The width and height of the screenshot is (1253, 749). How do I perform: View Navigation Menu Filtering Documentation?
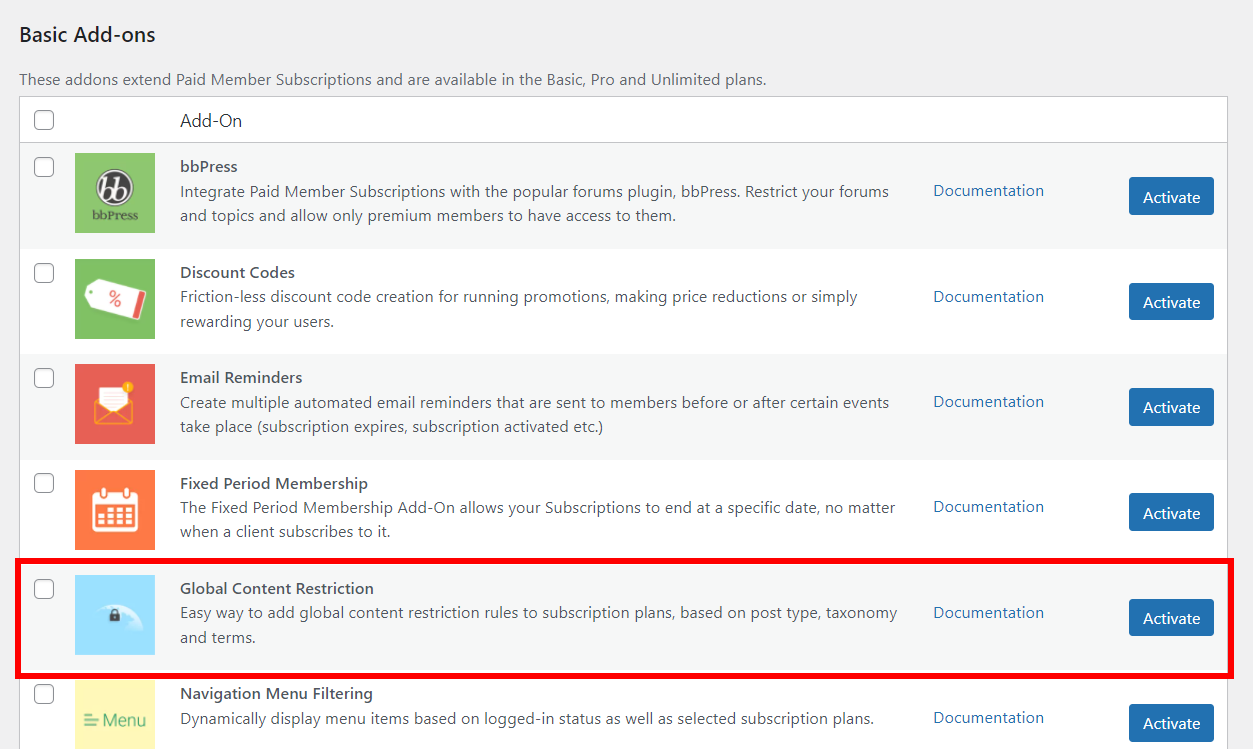(988, 718)
